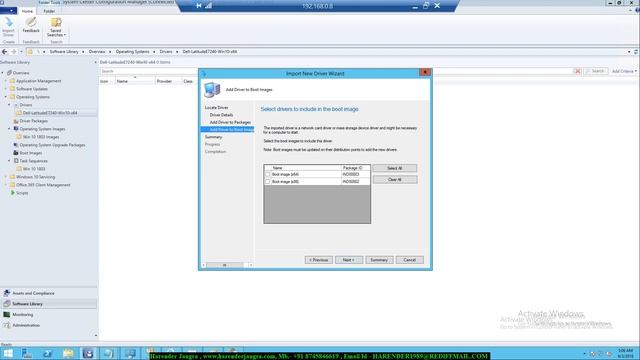Viewport: 640px width, 360px height.
Task: Open the Add Criteria dropdown
Action: [624, 71]
